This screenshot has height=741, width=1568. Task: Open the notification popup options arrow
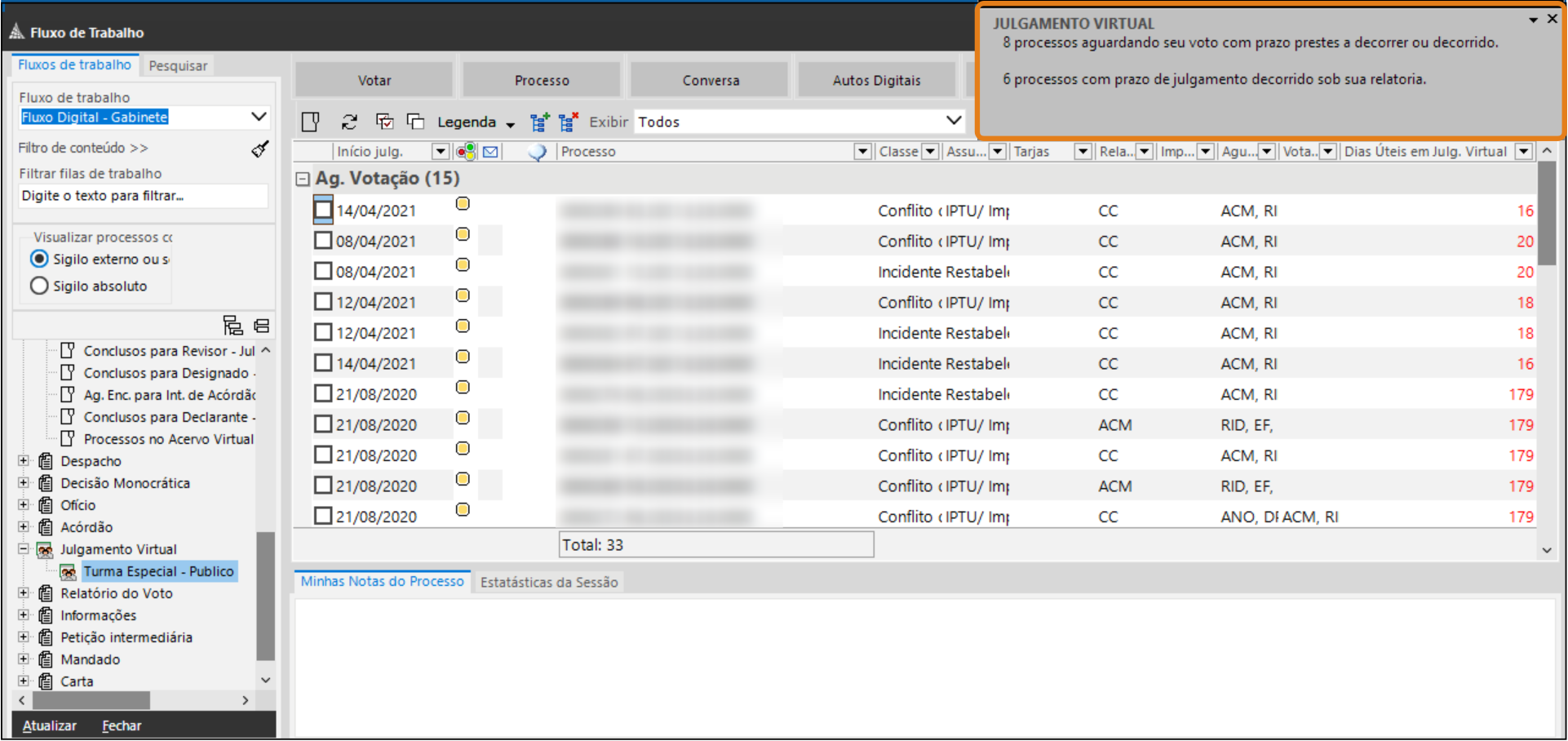(x=1533, y=20)
